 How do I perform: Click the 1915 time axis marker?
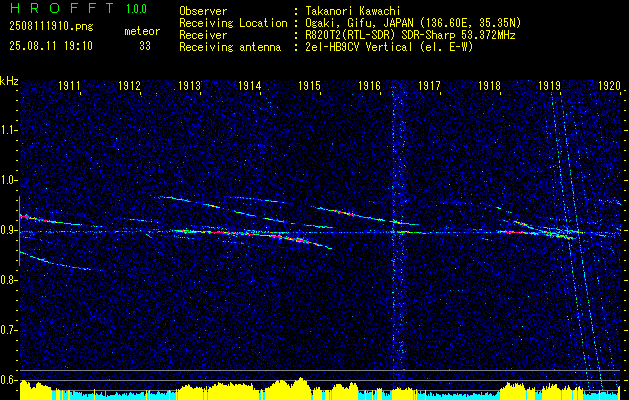coord(309,86)
